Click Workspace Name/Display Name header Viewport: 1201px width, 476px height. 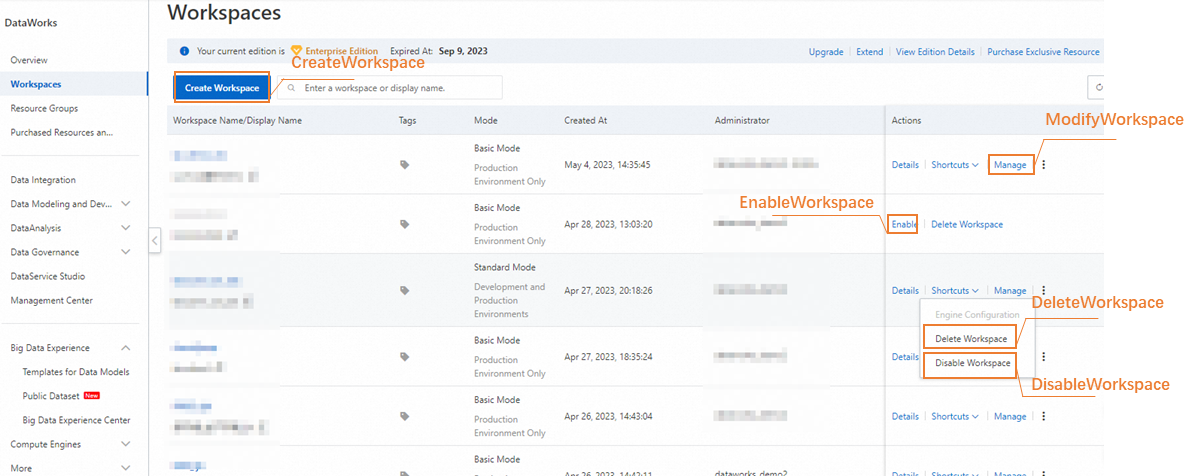(x=237, y=120)
